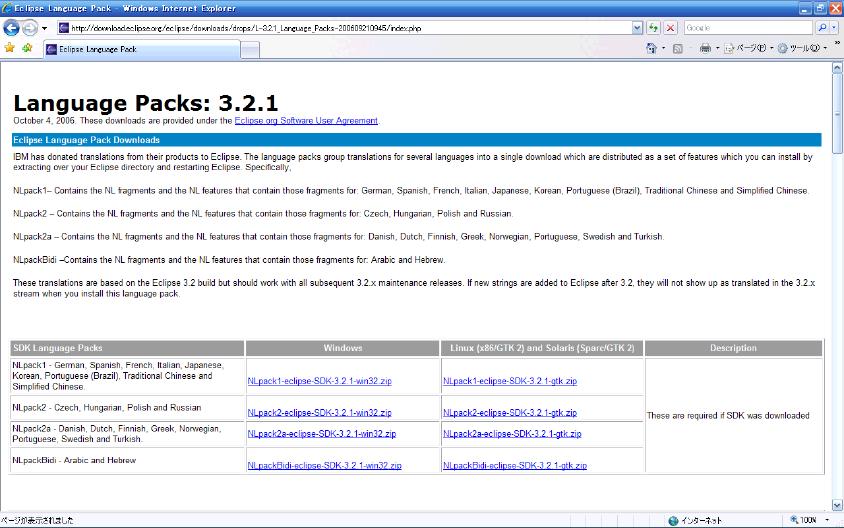Refresh the page with the green arrows
The image size is (844, 528).
(653, 28)
